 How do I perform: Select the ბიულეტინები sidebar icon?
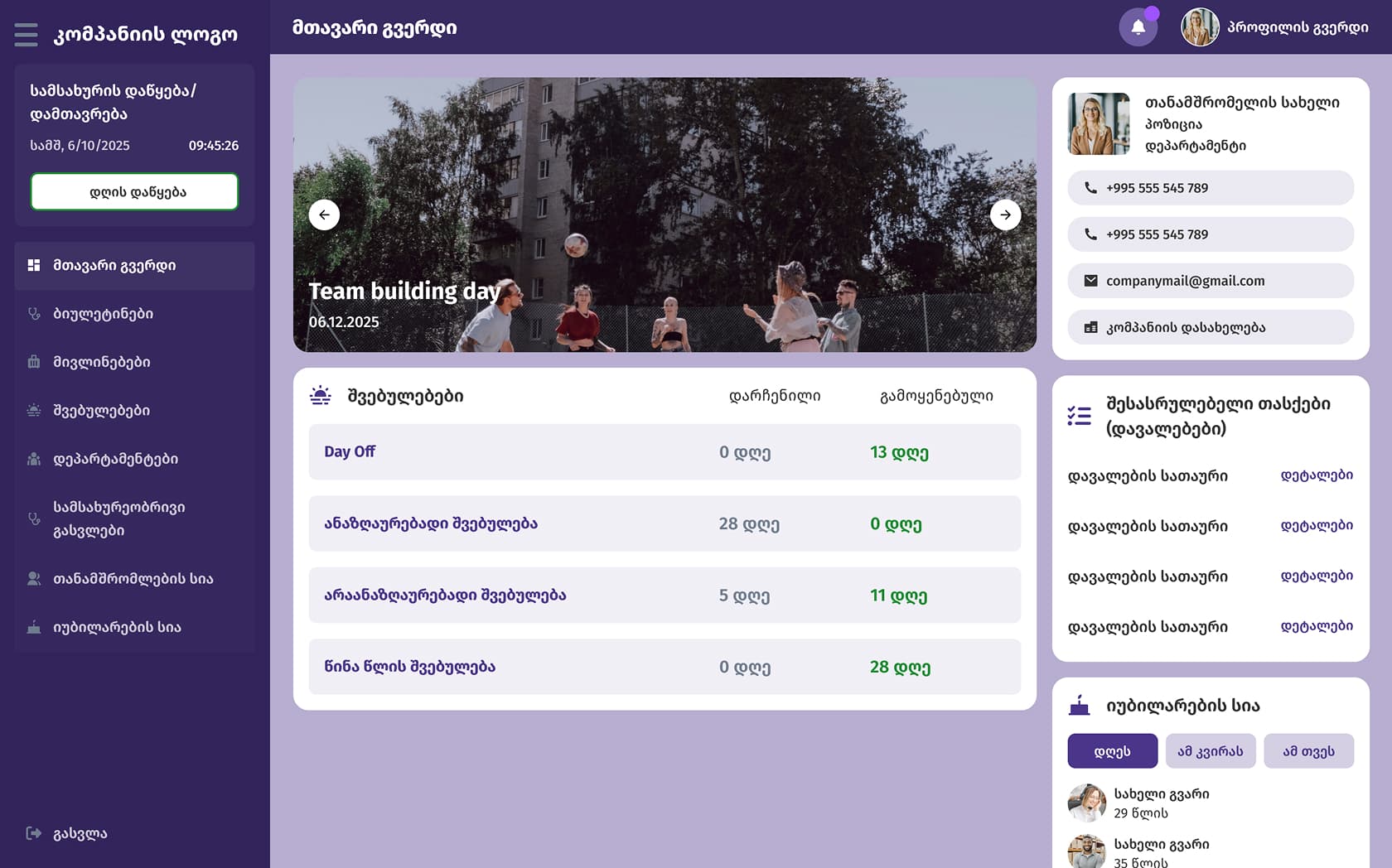(33, 314)
